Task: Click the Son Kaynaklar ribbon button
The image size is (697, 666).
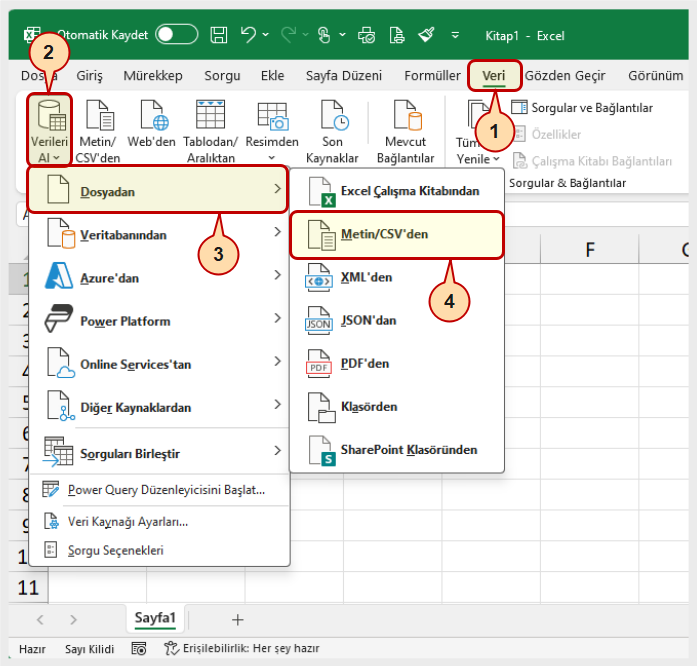Action: coord(332,131)
